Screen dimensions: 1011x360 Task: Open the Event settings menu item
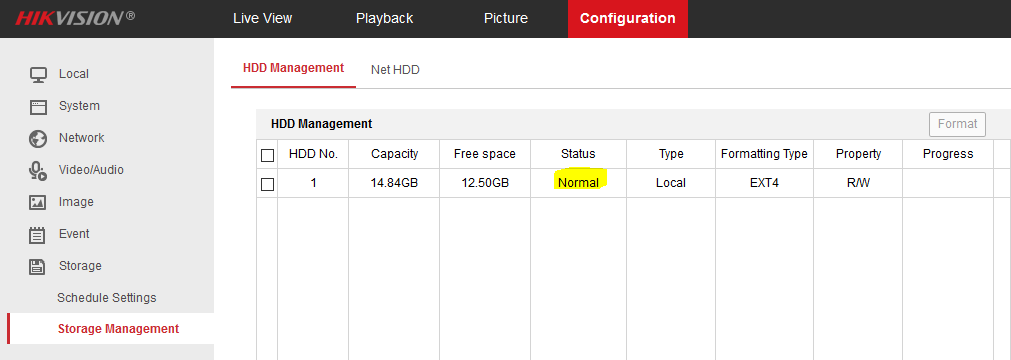pos(74,234)
